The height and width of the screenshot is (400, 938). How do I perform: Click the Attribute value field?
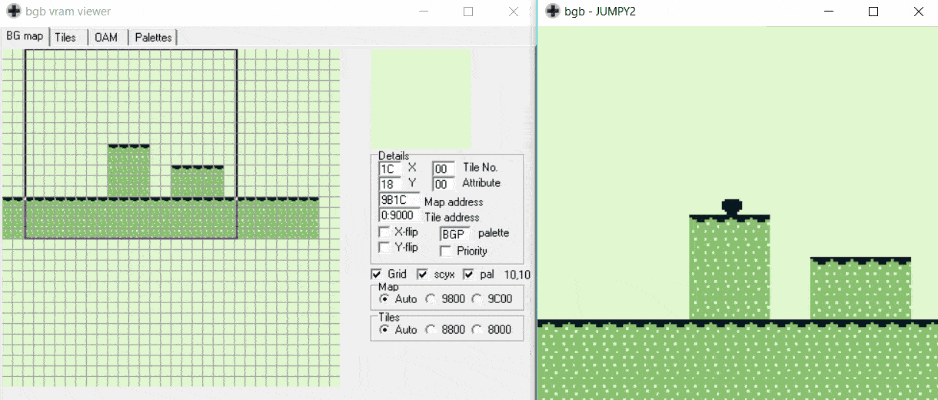(443, 184)
